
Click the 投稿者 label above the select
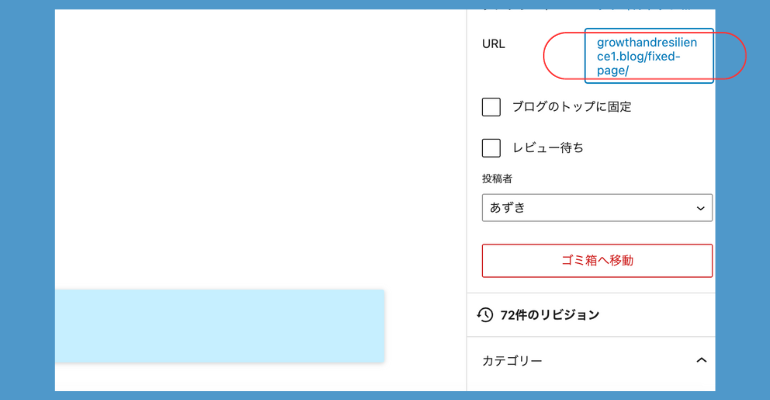click(x=497, y=179)
